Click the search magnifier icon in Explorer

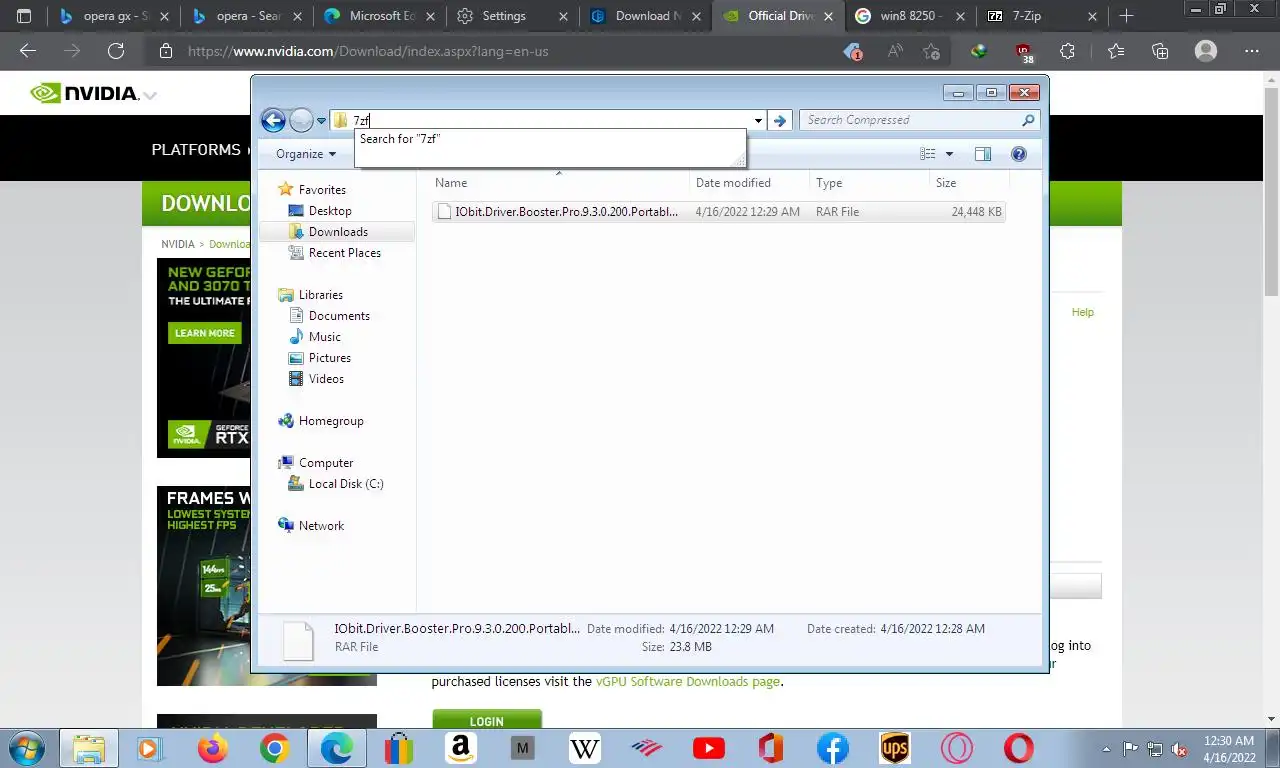tap(1028, 120)
